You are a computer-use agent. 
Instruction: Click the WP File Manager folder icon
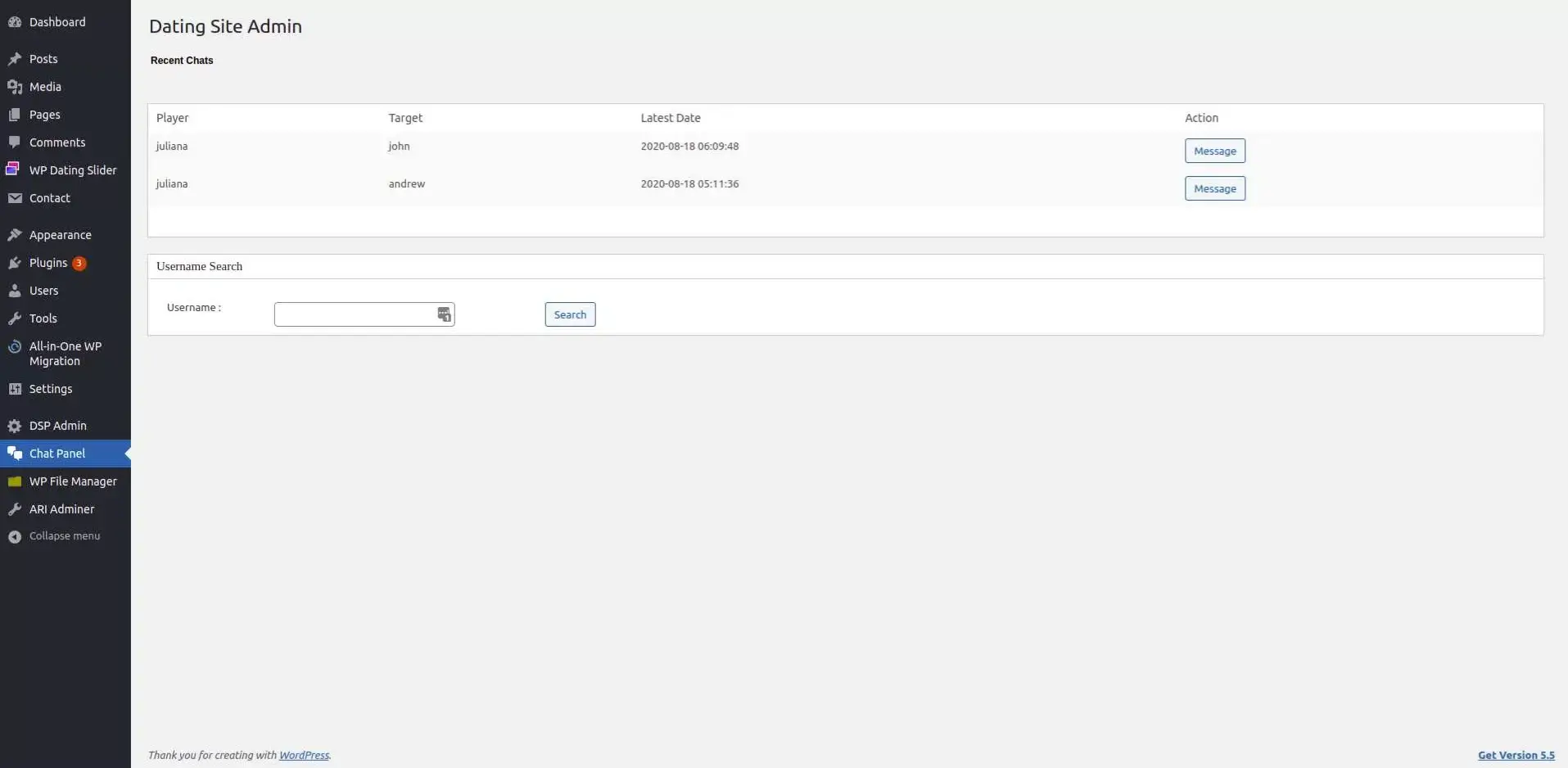(x=15, y=481)
